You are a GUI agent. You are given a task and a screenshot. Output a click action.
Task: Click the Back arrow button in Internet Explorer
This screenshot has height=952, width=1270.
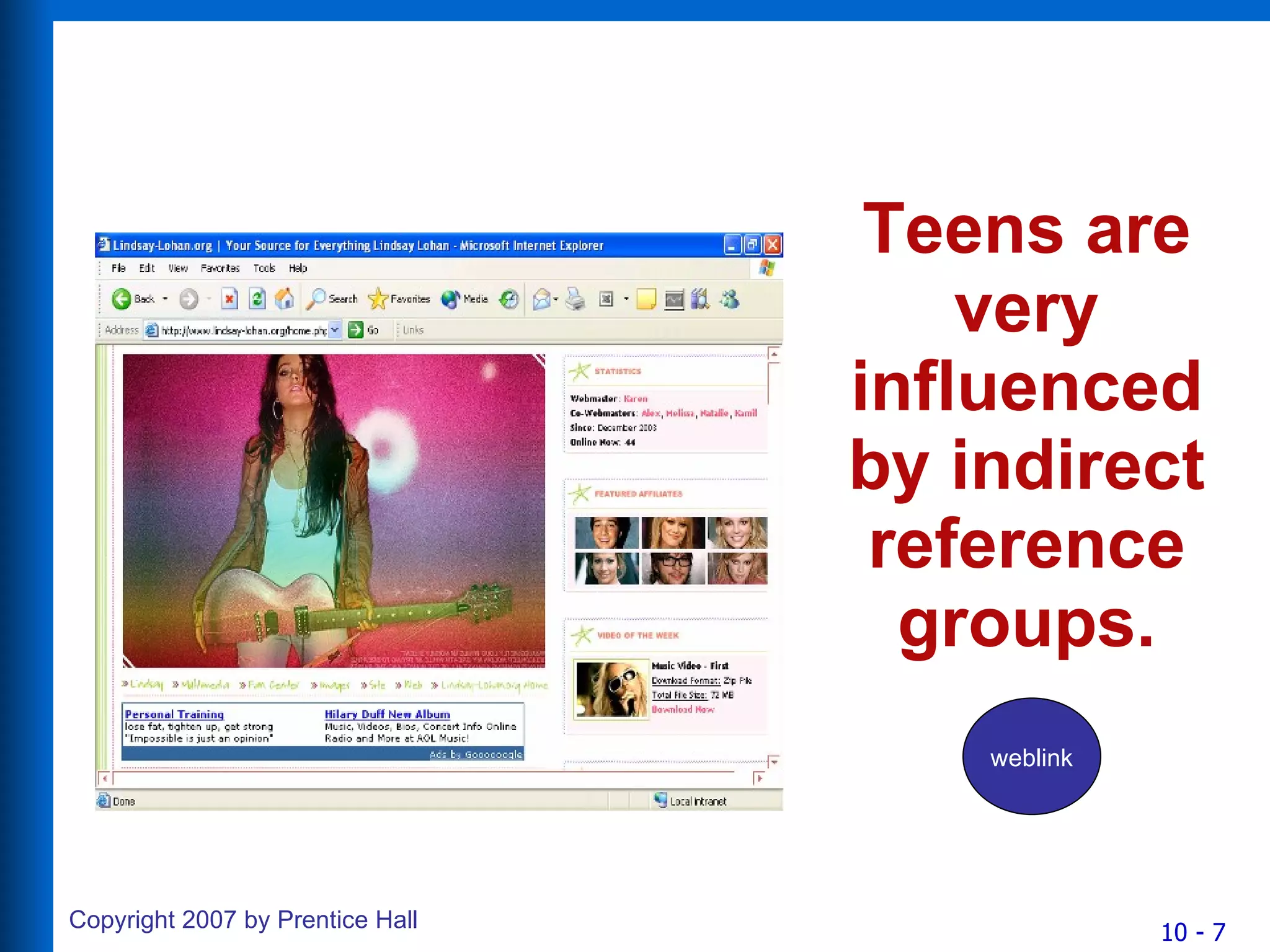tap(121, 299)
